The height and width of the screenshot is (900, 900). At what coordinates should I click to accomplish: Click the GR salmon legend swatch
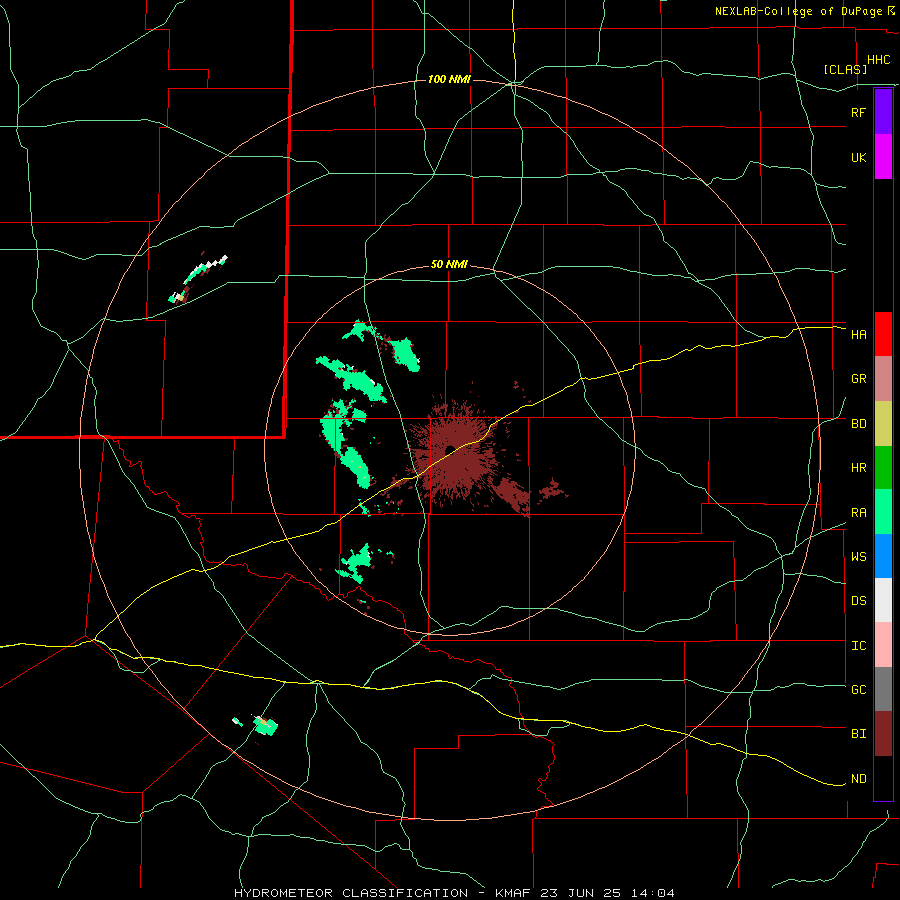point(883,379)
